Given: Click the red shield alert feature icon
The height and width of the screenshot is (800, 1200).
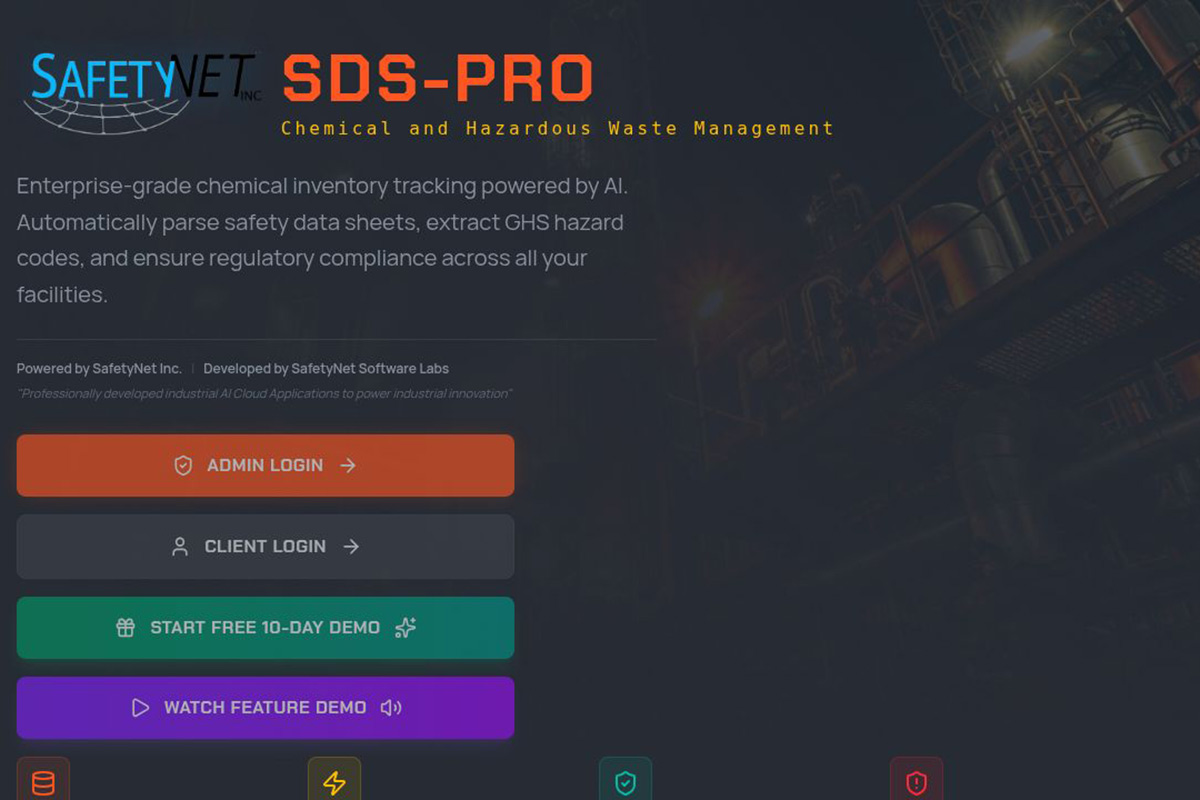Looking at the screenshot, I should click(916, 782).
